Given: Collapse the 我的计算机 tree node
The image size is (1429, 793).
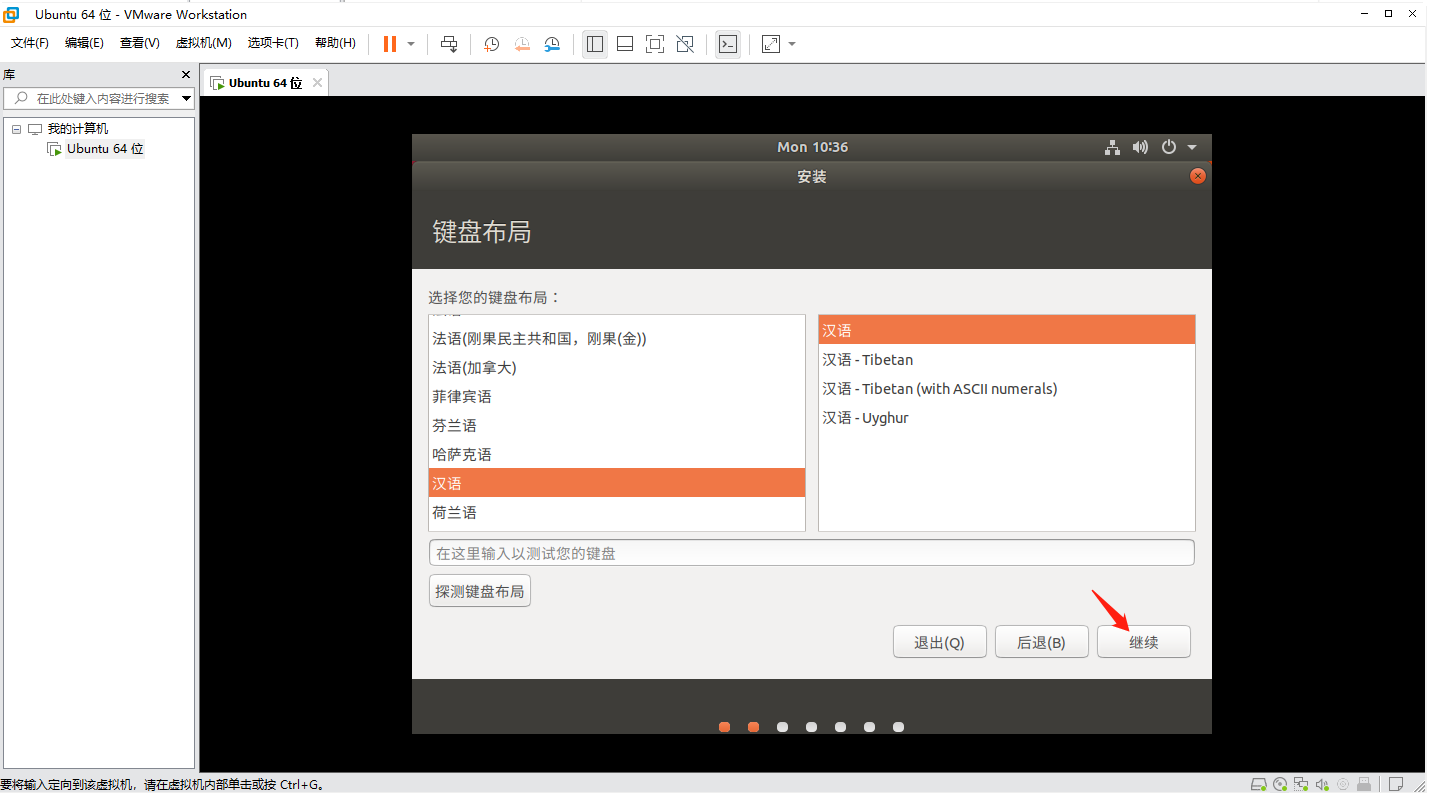Looking at the screenshot, I should point(16,129).
